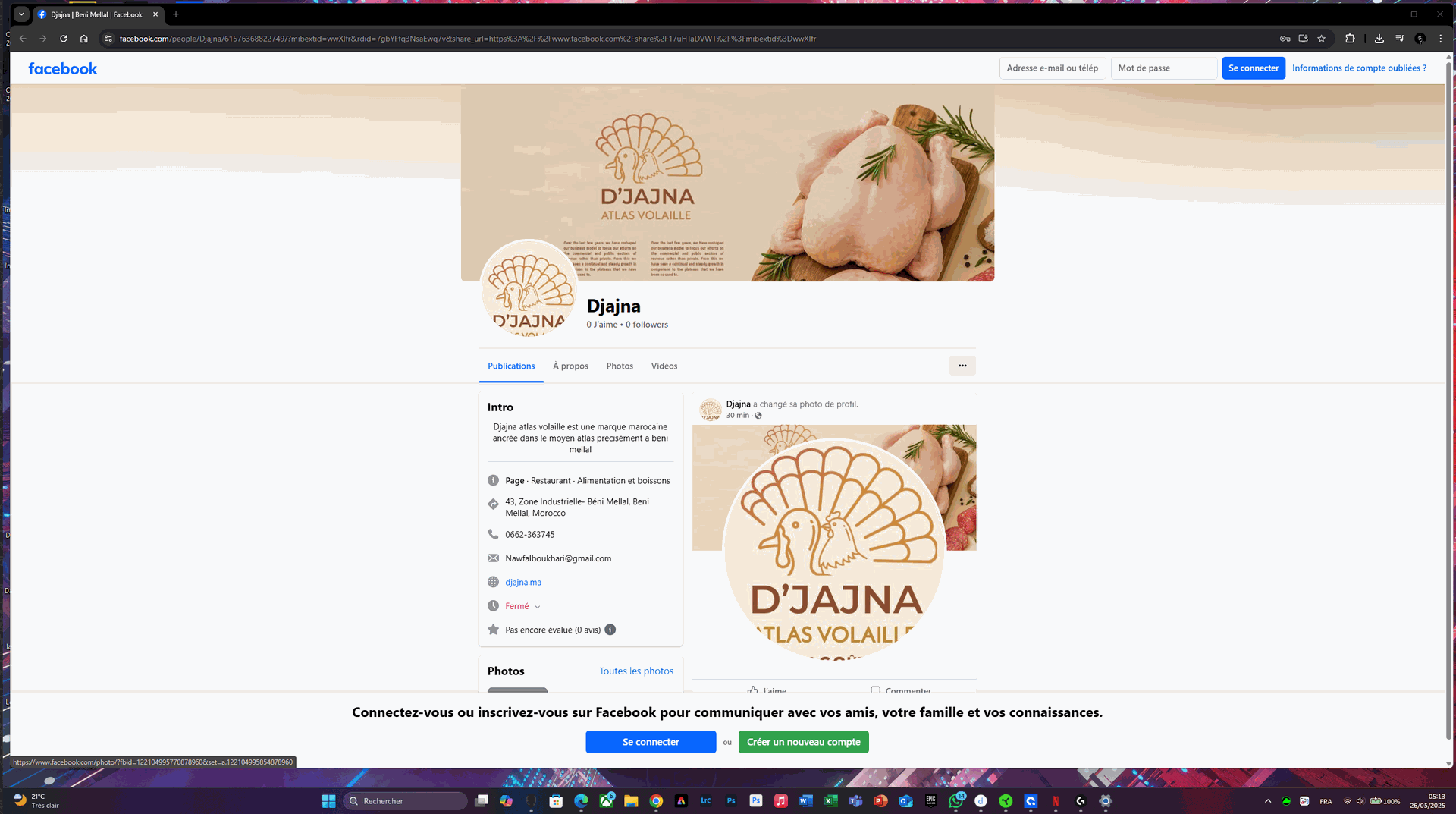Open the Vidéos tab
Viewport: 1456px width, 814px height.
coord(664,366)
